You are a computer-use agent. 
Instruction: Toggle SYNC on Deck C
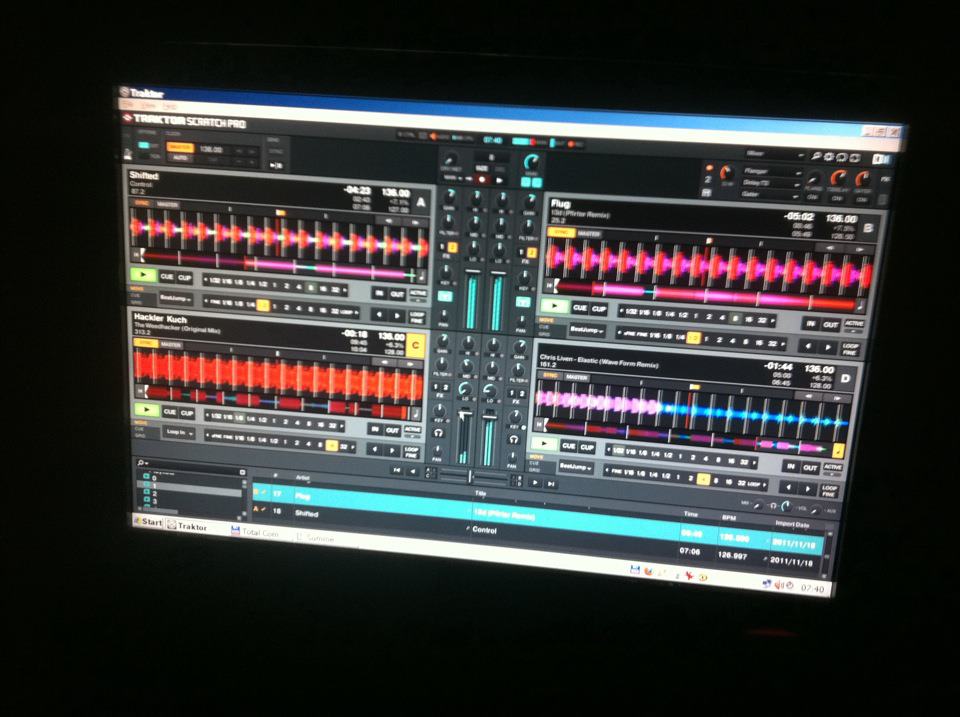[x=144, y=343]
